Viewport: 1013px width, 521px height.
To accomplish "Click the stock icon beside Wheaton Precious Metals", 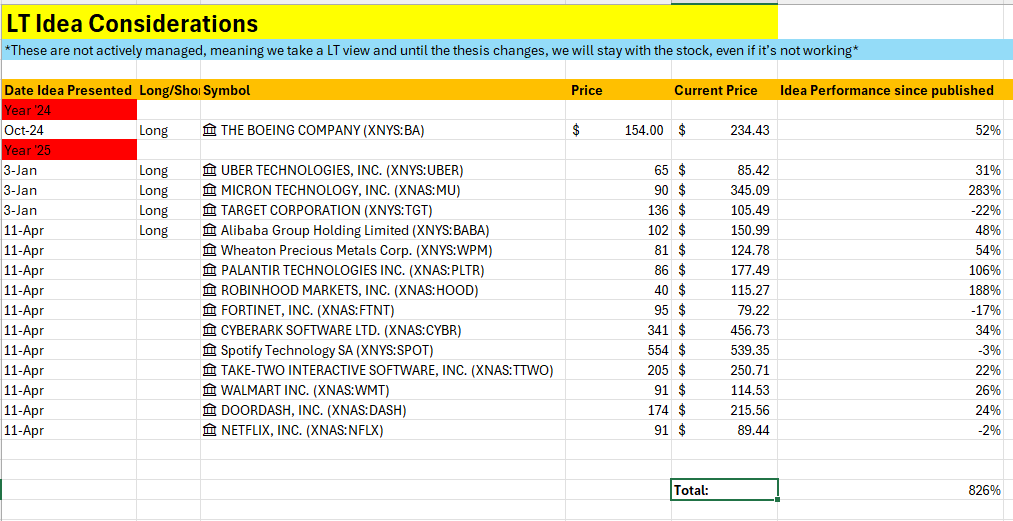I will coord(210,251).
